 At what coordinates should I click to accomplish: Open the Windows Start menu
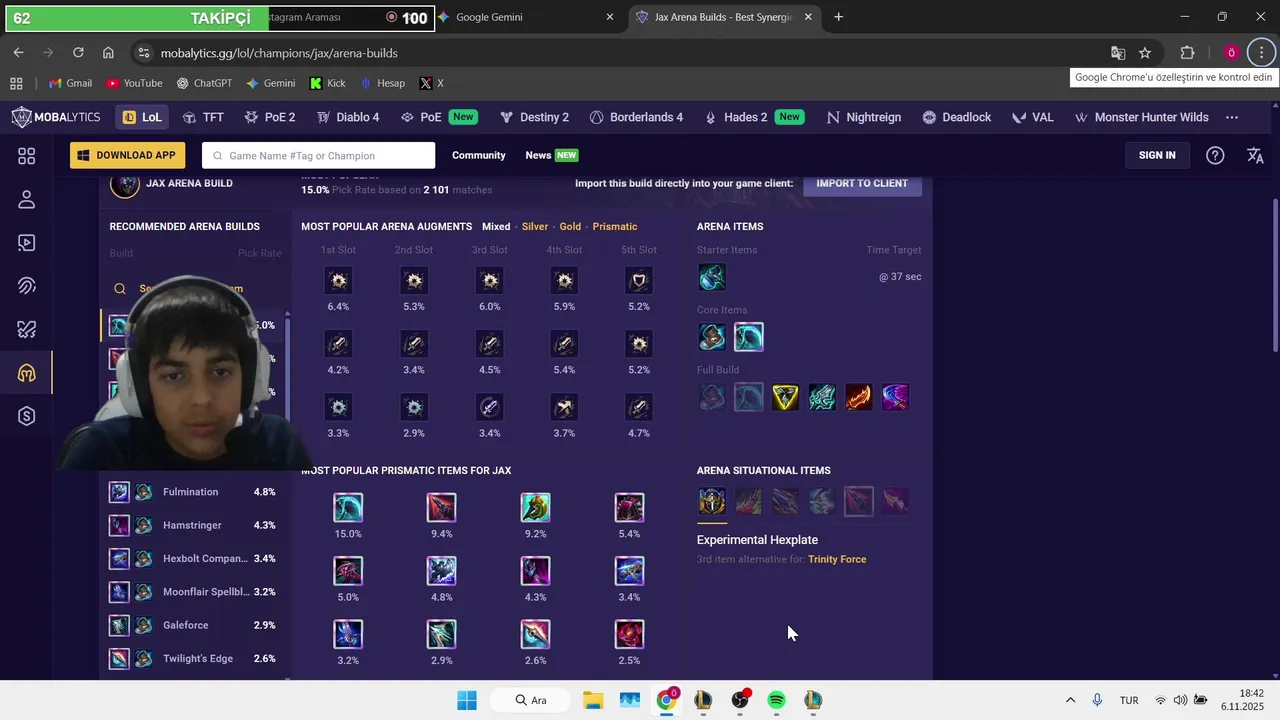(467, 700)
